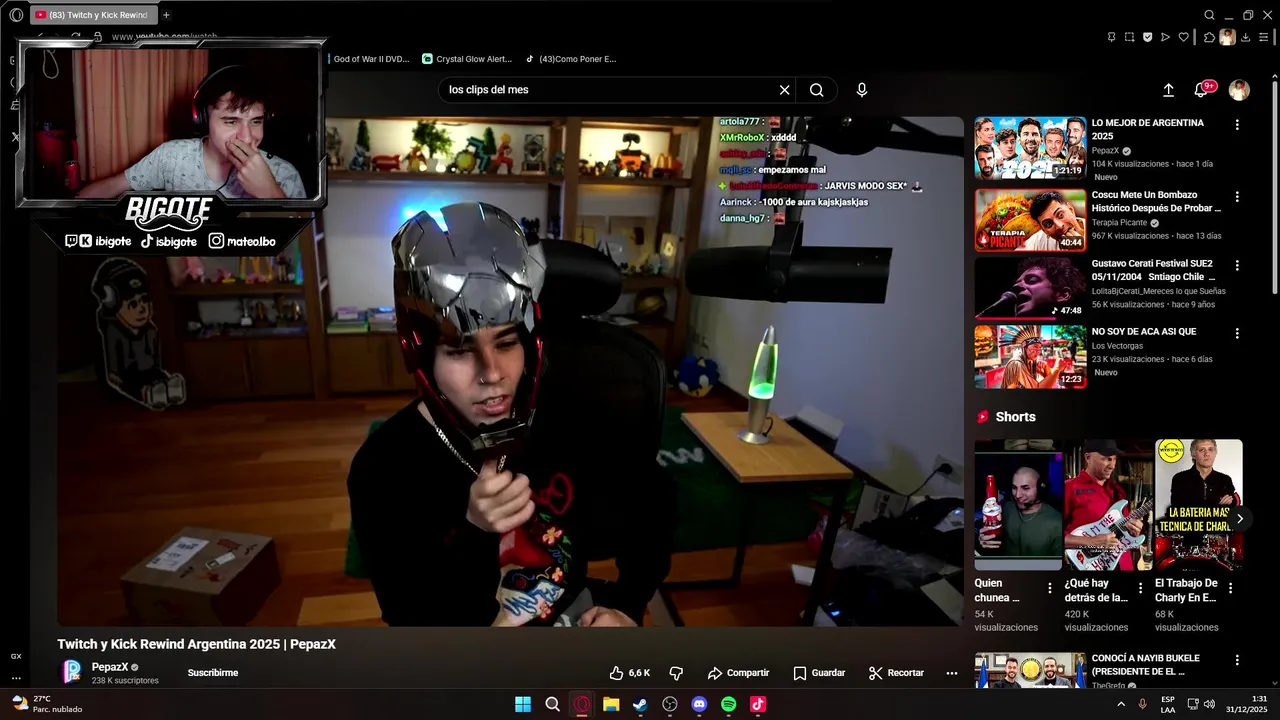Image resolution: width=1280 pixels, height=720 pixels.
Task: Open Opera easy setup sliders
Action: tap(1264, 37)
